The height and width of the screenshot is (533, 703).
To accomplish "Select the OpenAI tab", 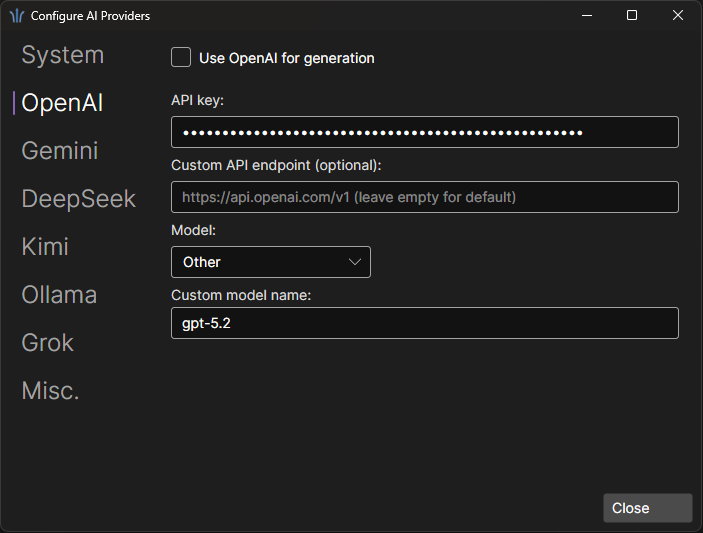I will click(62, 103).
